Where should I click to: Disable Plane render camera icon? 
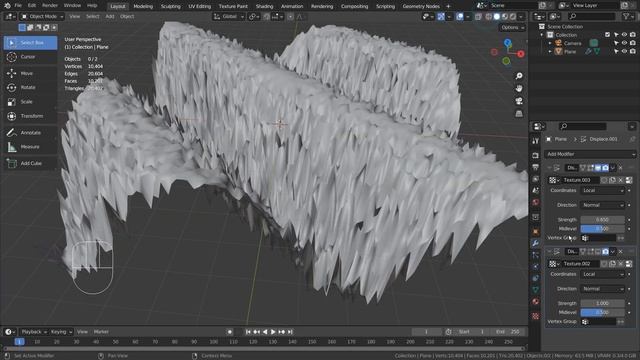pyautogui.click(x=632, y=52)
